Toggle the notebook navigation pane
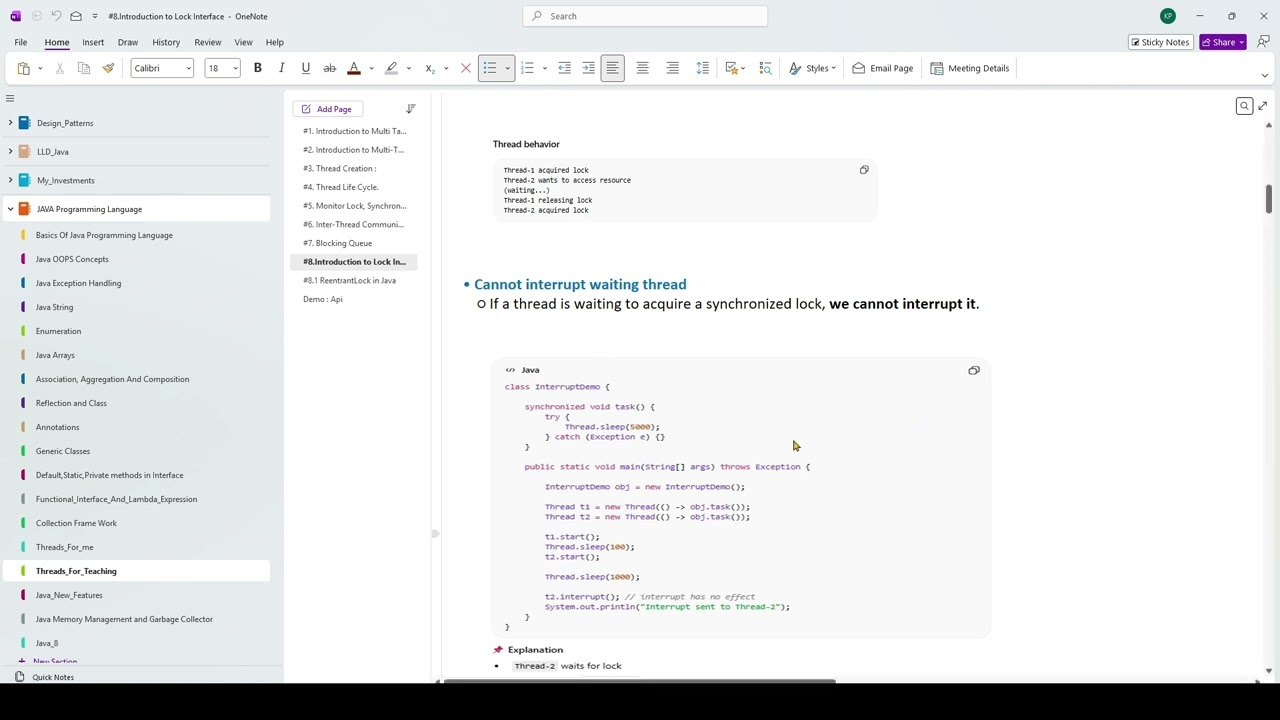Image resolution: width=1280 pixels, height=720 pixels. (x=10, y=98)
